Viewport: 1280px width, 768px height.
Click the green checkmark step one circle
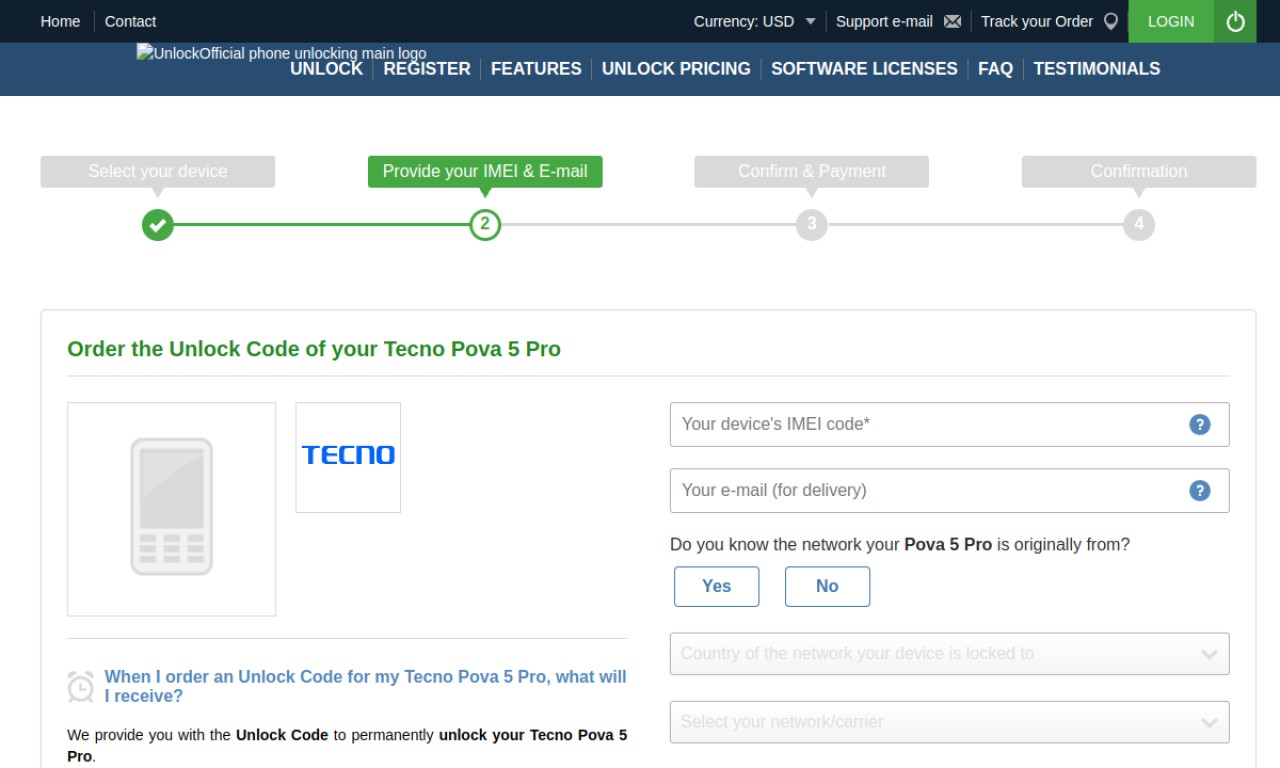pos(157,224)
